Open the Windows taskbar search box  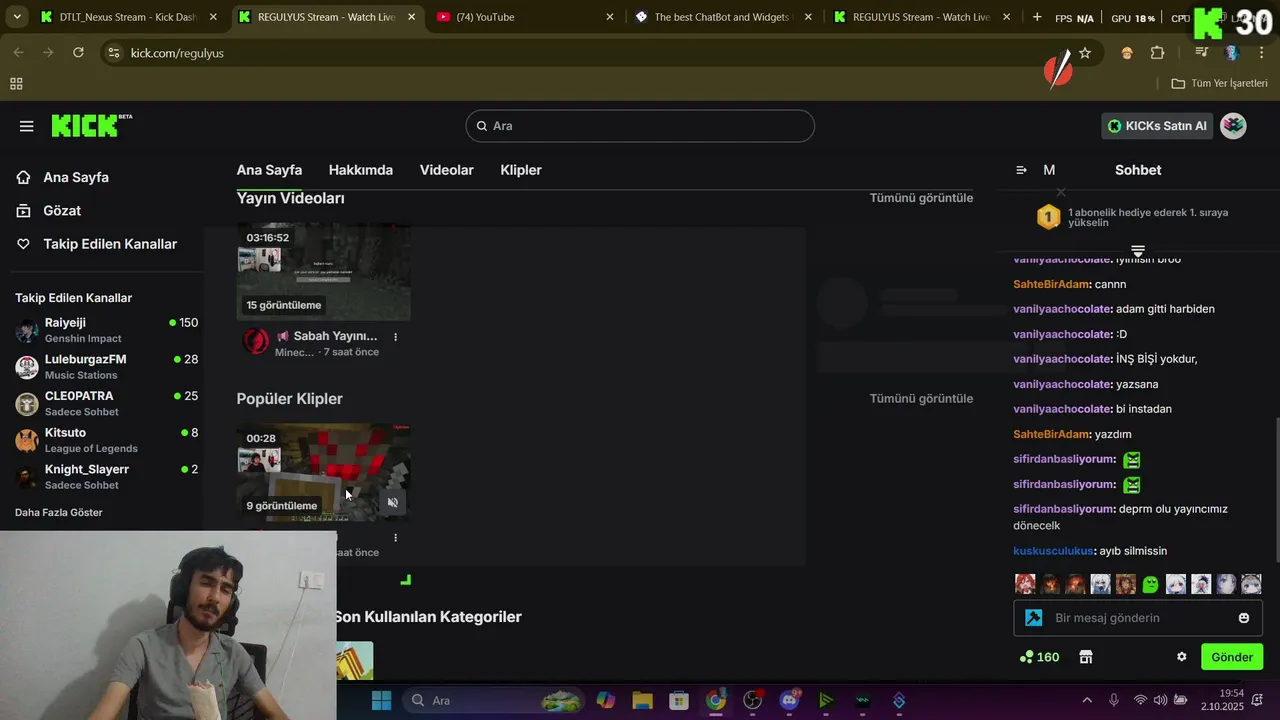[x=496, y=700]
